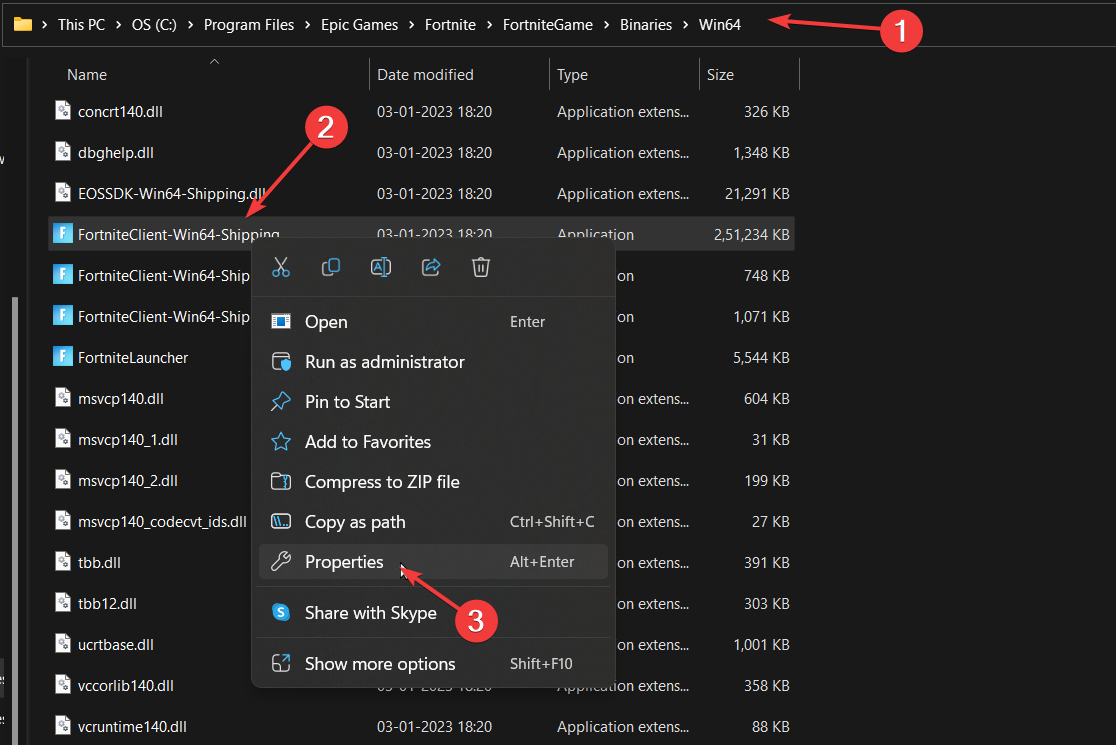Viewport: 1116px width, 745px height.
Task: Click the star icon beside Add to Favorites
Action: click(x=281, y=441)
